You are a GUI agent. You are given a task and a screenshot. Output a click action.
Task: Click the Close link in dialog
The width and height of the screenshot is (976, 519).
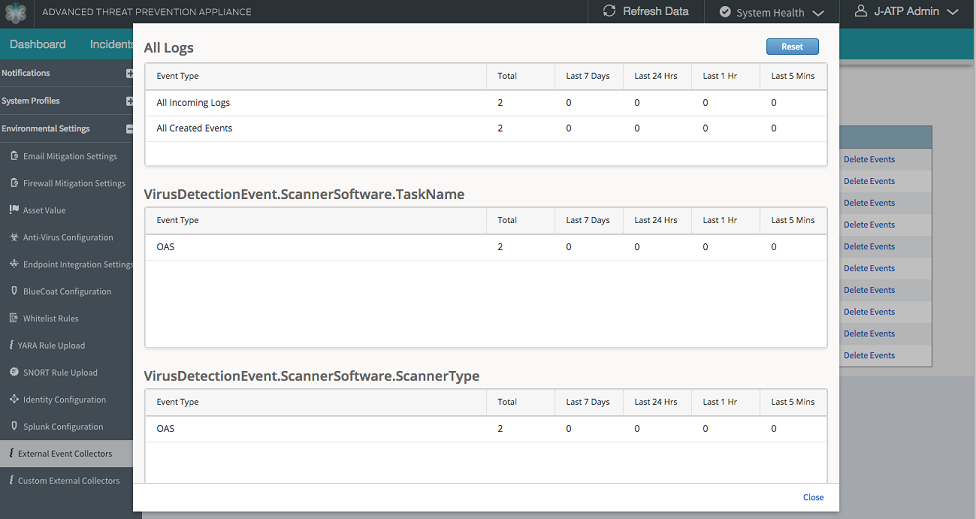tap(813, 497)
